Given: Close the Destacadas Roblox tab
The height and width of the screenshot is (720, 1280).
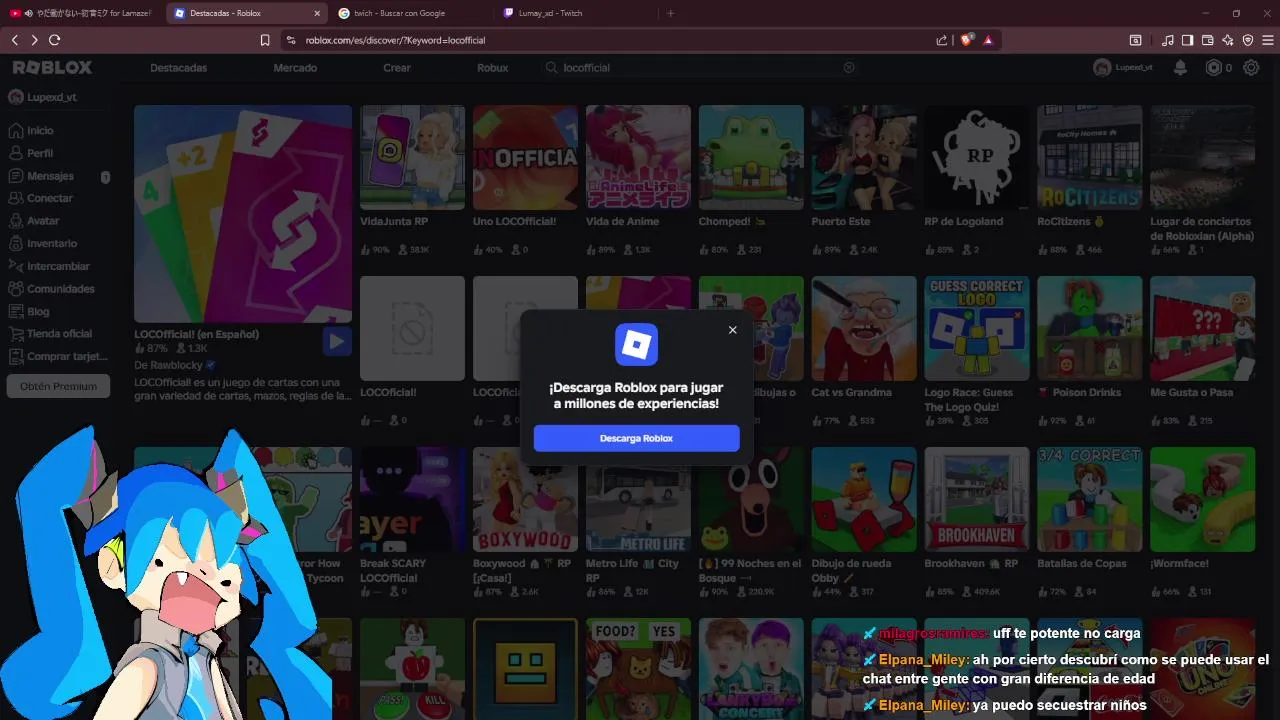Looking at the screenshot, I should 318,13.
